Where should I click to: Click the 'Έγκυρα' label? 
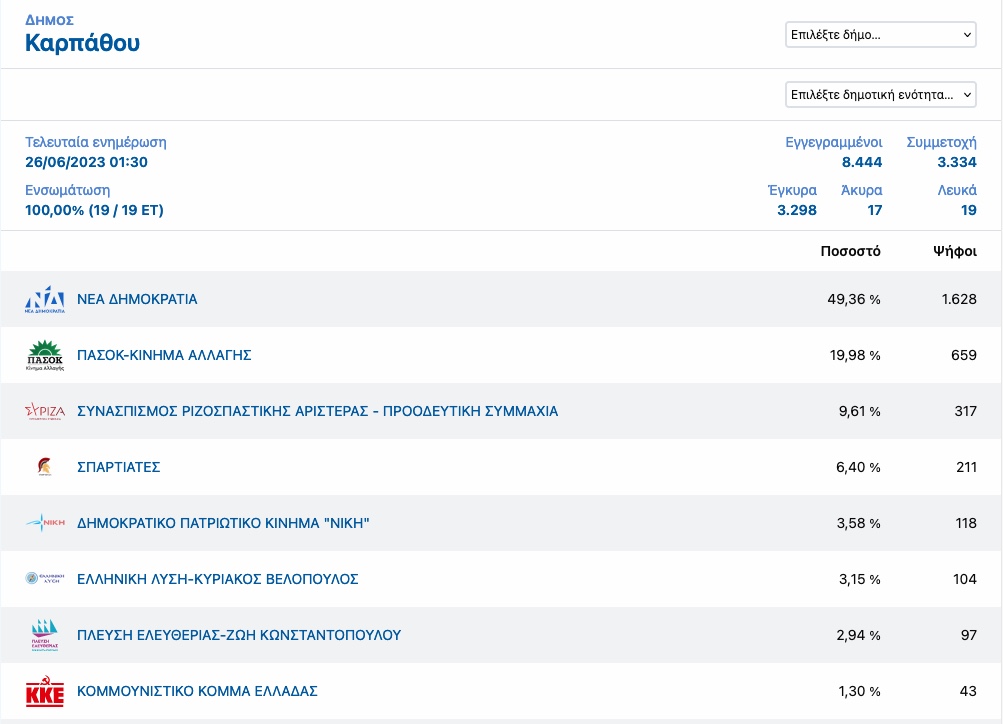792,190
